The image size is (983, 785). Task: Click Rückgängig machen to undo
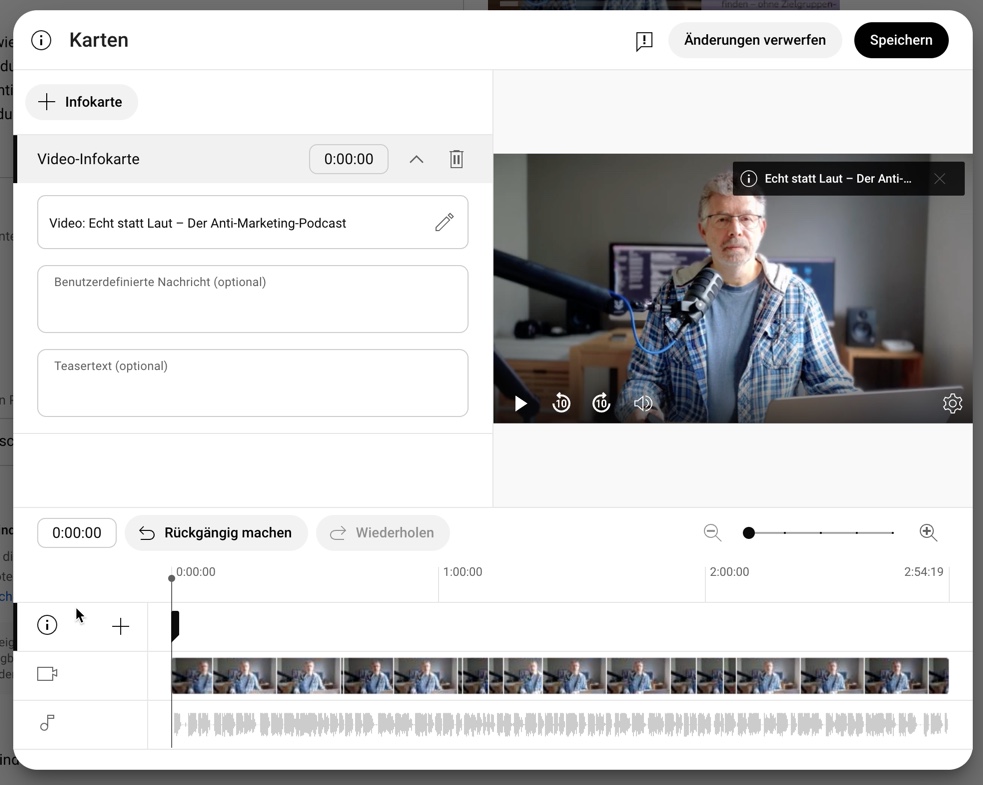pyautogui.click(x=216, y=533)
